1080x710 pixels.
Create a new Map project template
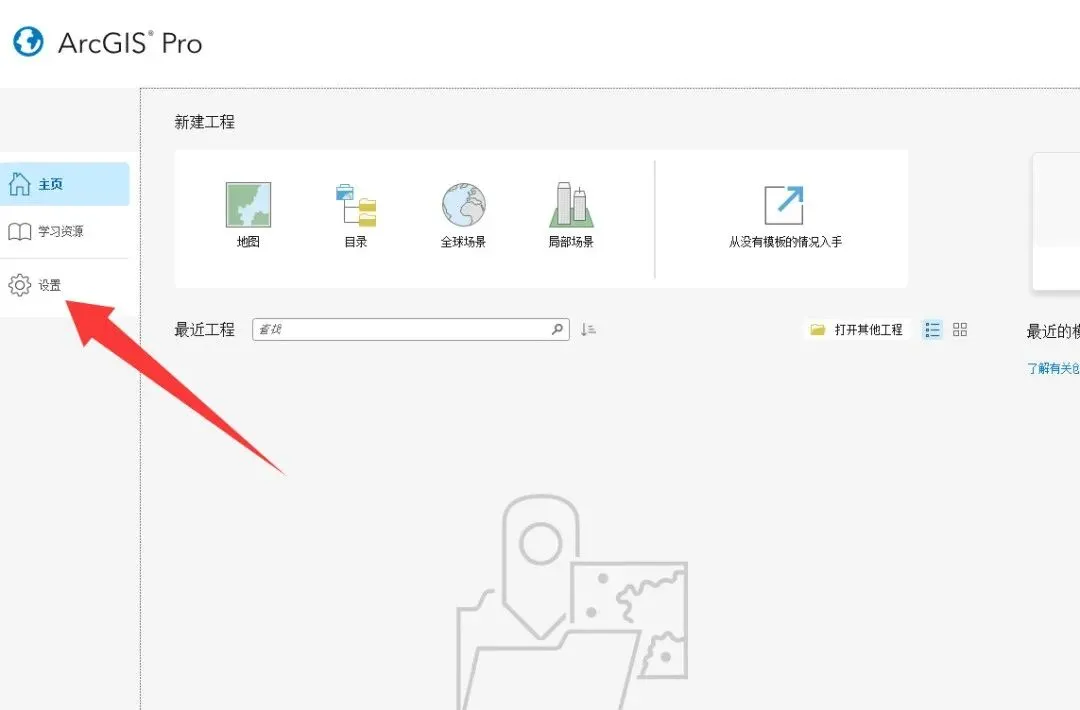[x=248, y=214]
